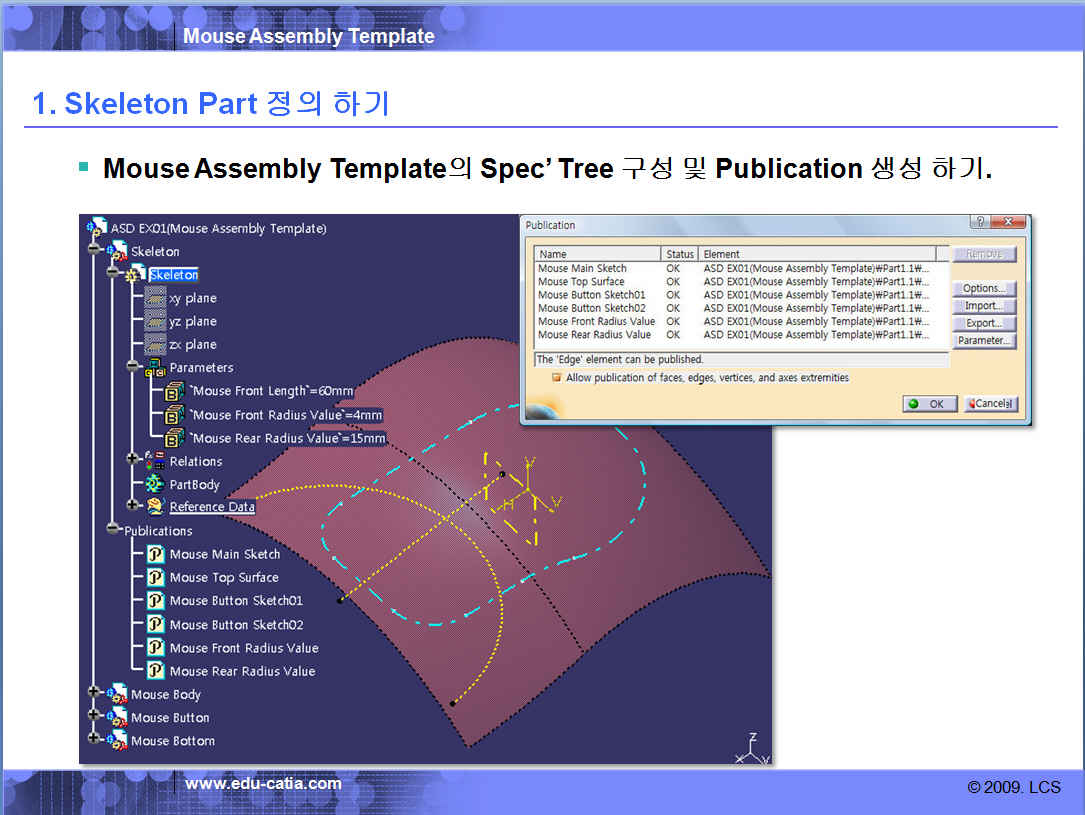Click Cancel in the Publication dialog
Screen dimensions: 1085x815
(x=991, y=403)
